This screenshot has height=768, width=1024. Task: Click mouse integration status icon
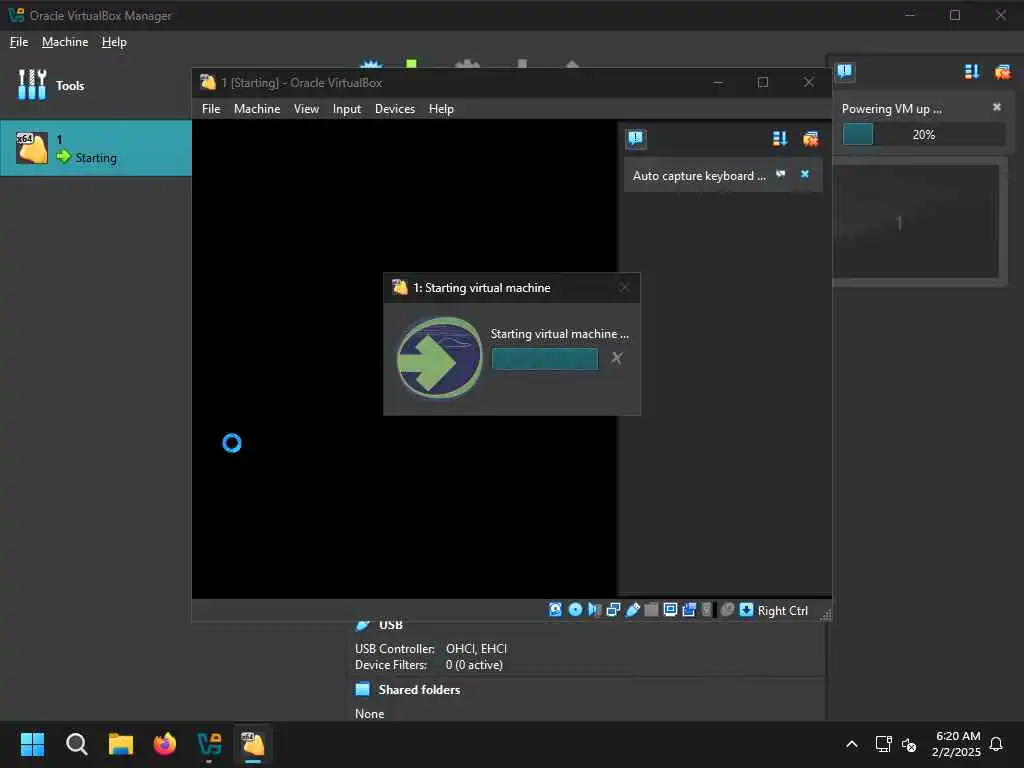pyautogui.click(x=727, y=609)
